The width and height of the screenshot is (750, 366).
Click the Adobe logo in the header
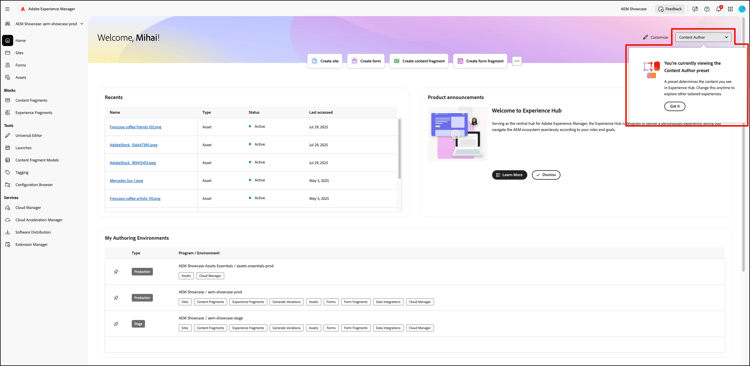22,9
